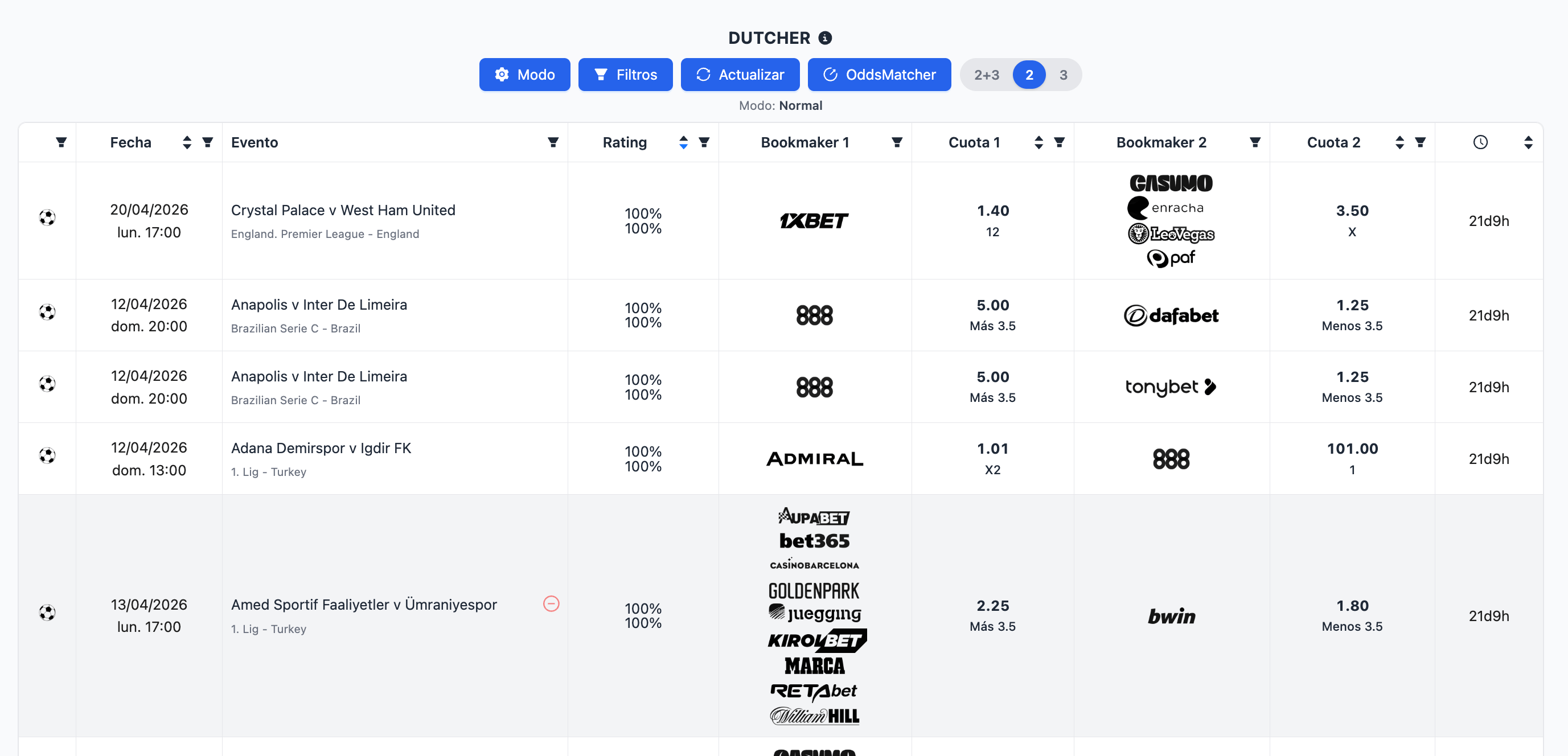The width and height of the screenshot is (1568, 756).
Task: Sort the table by Fecha
Action: point(187,142)
